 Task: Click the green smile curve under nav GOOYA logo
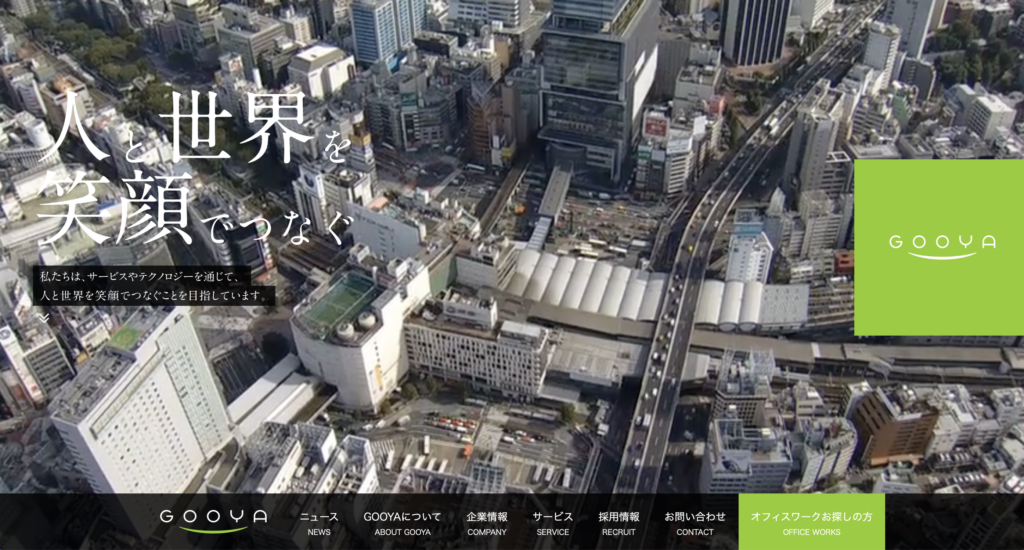click(213, 529)
